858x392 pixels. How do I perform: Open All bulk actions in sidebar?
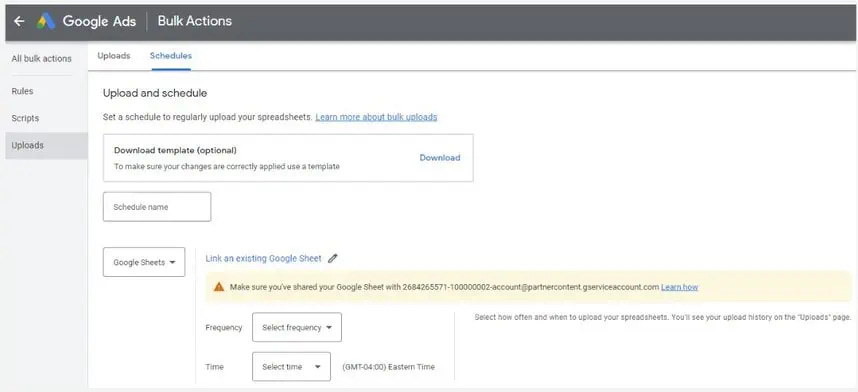[x=42, y=59]
